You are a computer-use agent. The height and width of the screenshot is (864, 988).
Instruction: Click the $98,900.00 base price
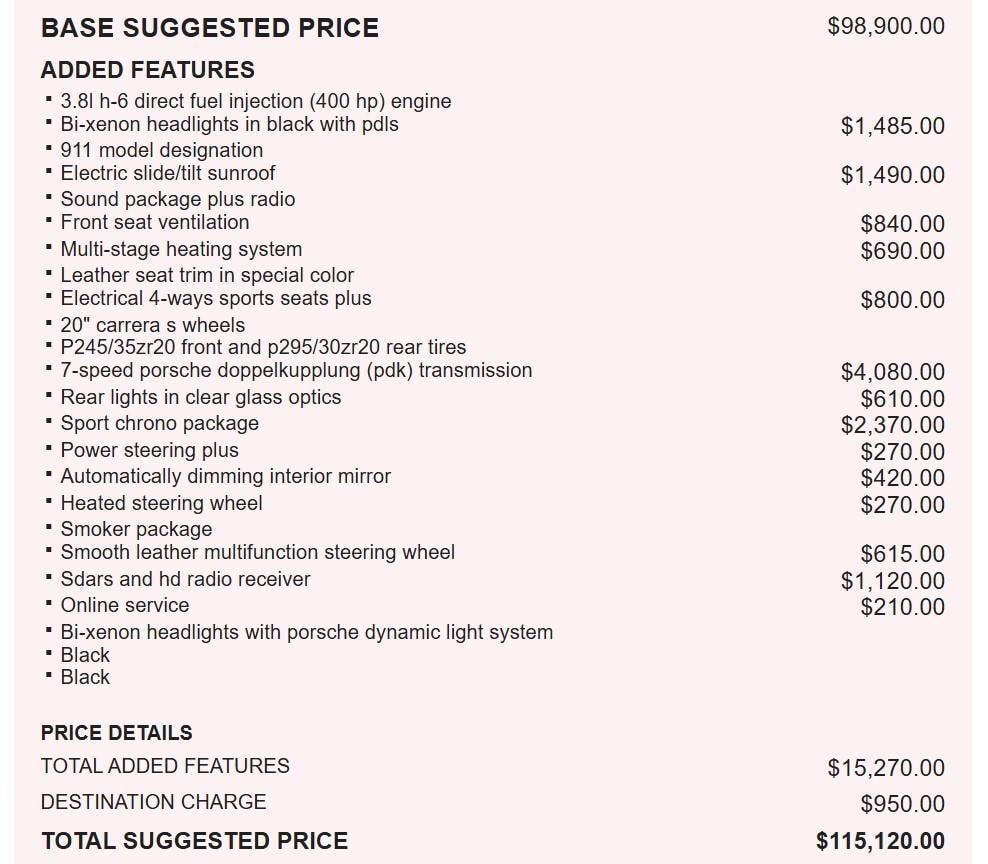click(x=885, y=26)
